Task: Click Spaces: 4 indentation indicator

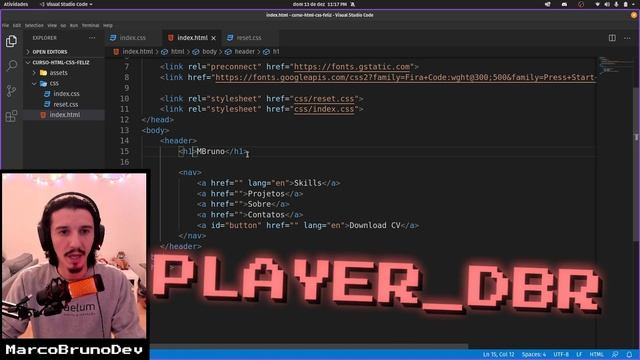Action: 533,354
